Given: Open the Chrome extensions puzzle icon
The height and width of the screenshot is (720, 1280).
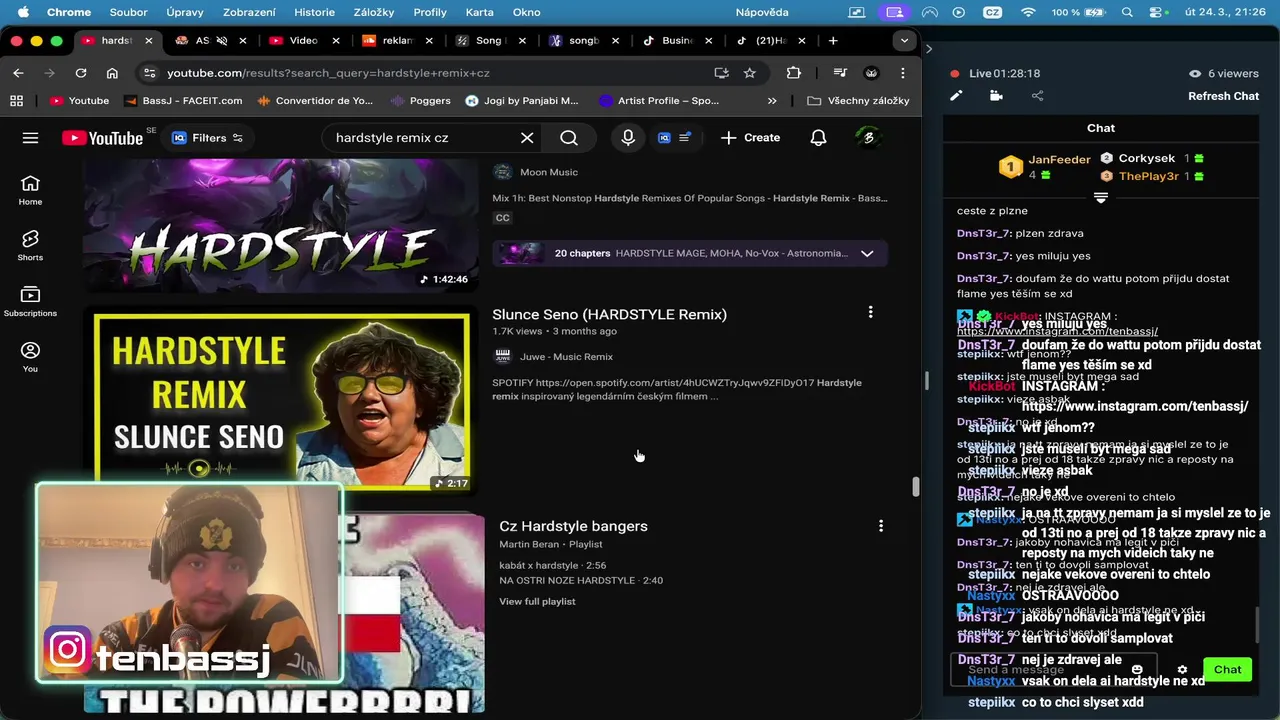Looking at the screenshot, I should coord(794,73).
